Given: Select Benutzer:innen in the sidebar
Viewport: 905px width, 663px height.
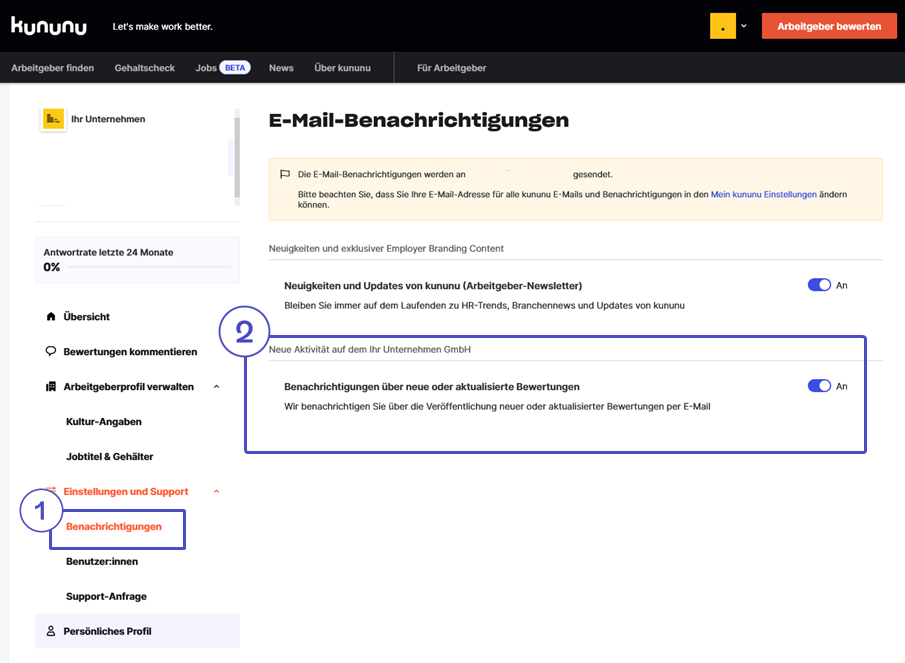Looking at the screenshot, I should pyautogui.click(x=102, y=562).
